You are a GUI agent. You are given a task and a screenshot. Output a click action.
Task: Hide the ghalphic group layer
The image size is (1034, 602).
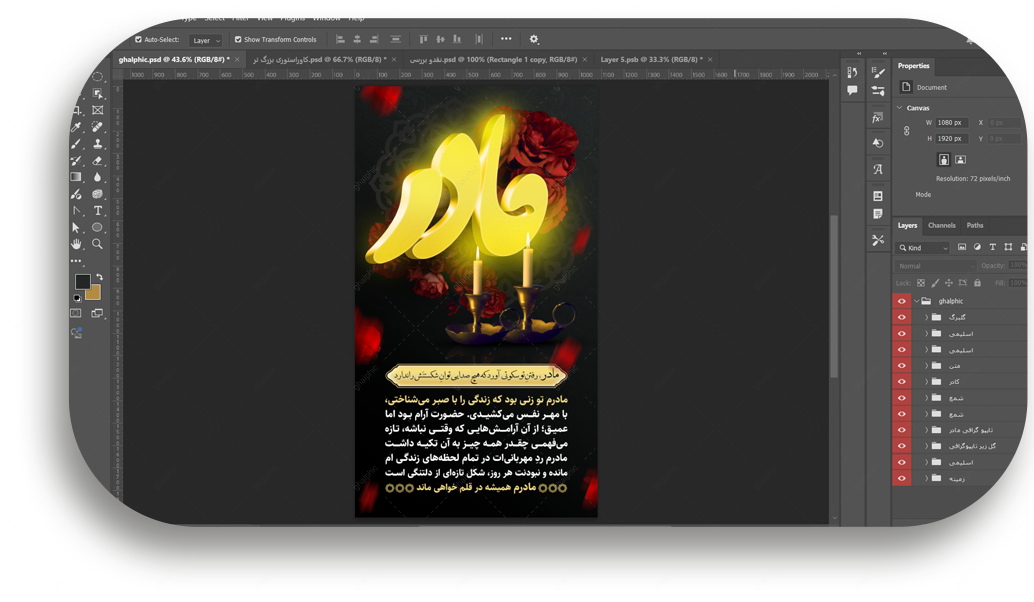tap(901, 301)
